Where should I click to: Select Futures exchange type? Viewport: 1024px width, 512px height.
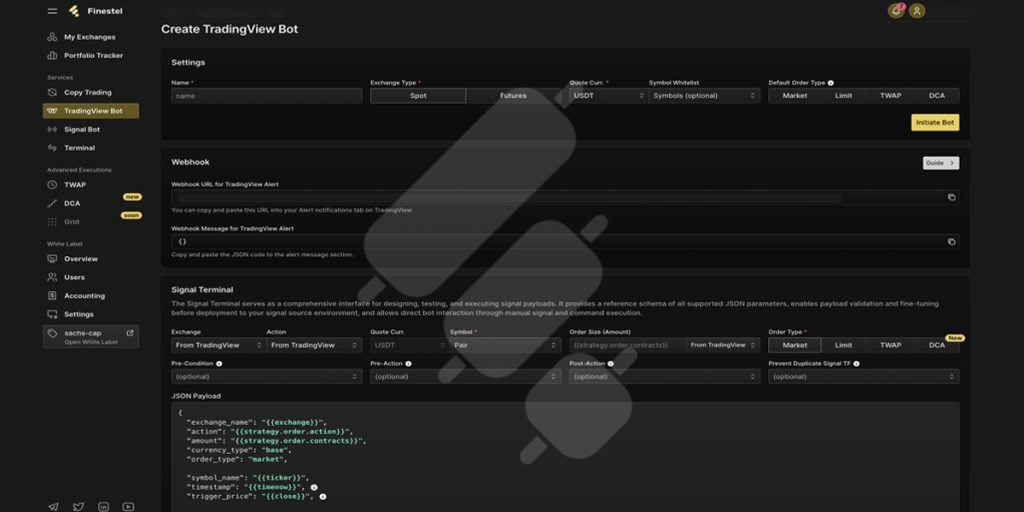[513, 95]
